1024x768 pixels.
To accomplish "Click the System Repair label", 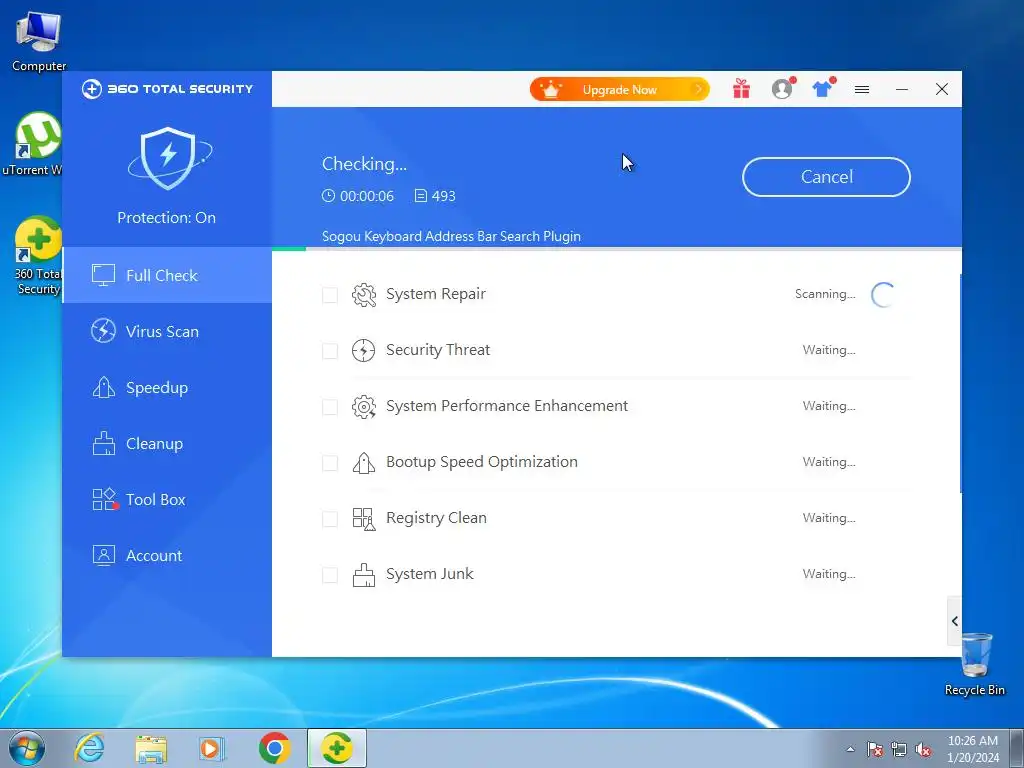I will click(x=436, y=295).
